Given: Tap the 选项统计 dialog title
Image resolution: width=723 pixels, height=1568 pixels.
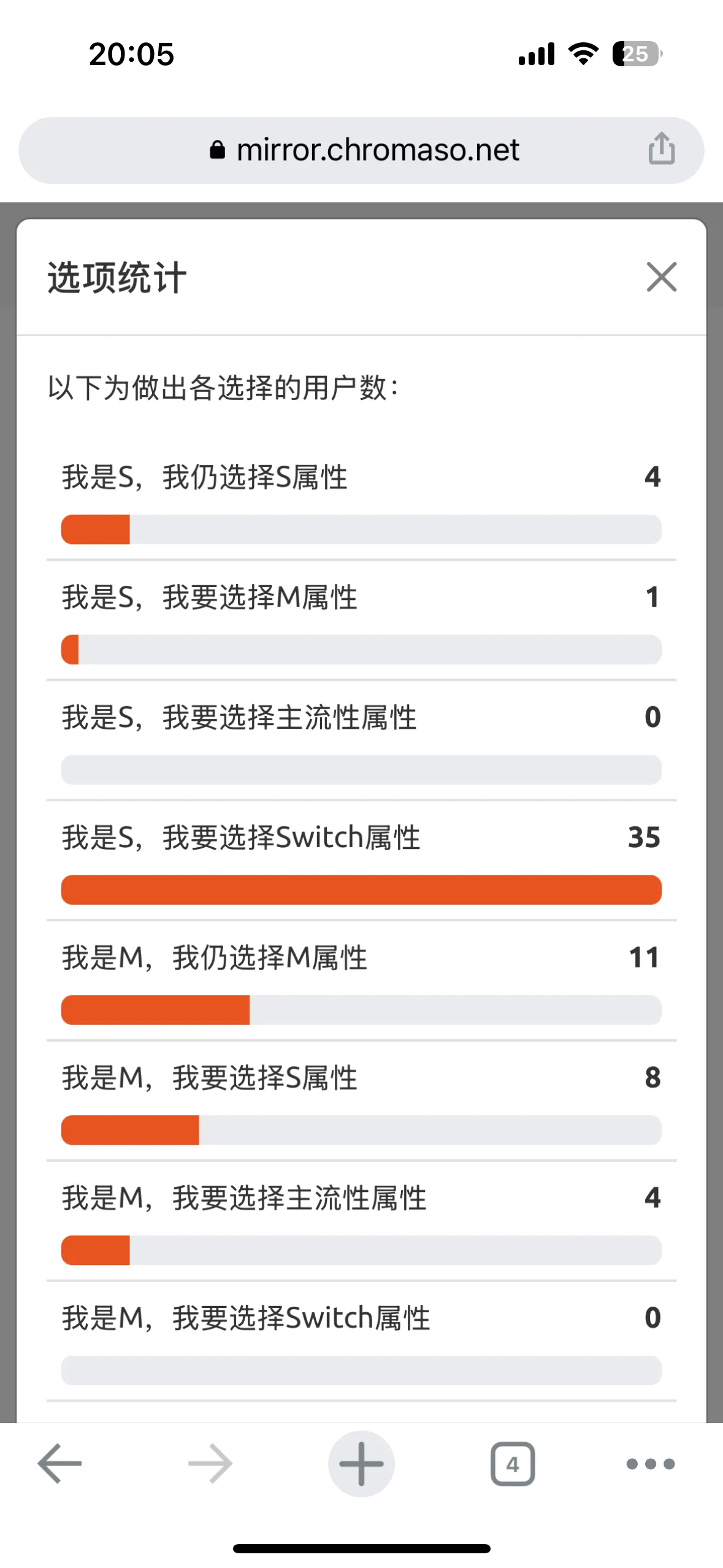Looking at the screenshot, I should pos(117,277).
